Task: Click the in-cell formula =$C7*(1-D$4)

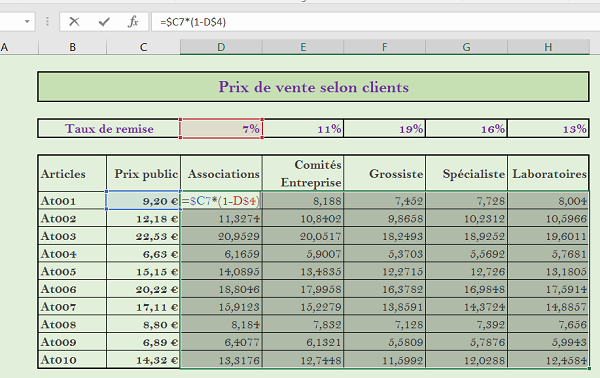Action: pos(221,200)
